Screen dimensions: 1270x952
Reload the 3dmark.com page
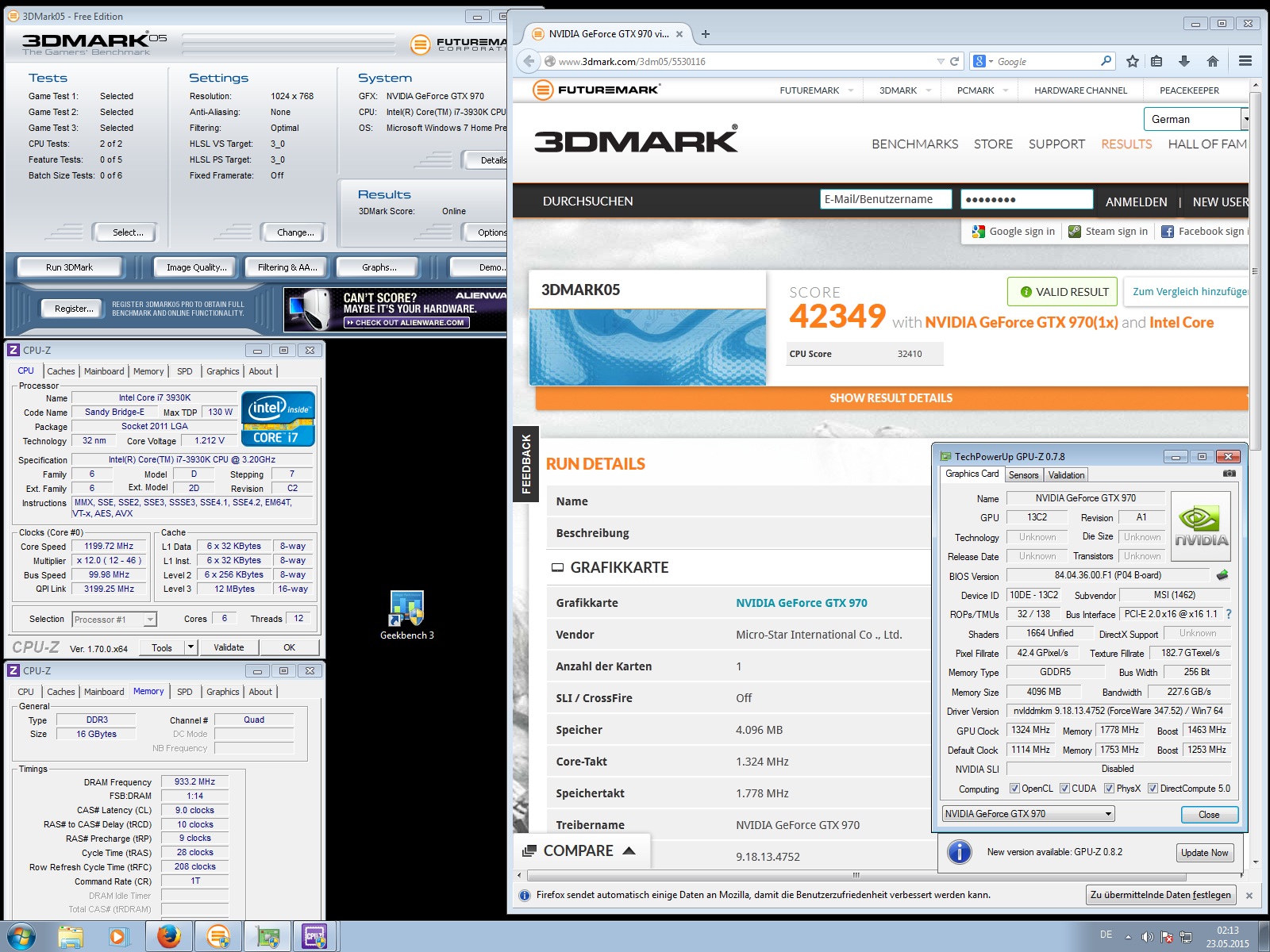[x=954, y=61]
